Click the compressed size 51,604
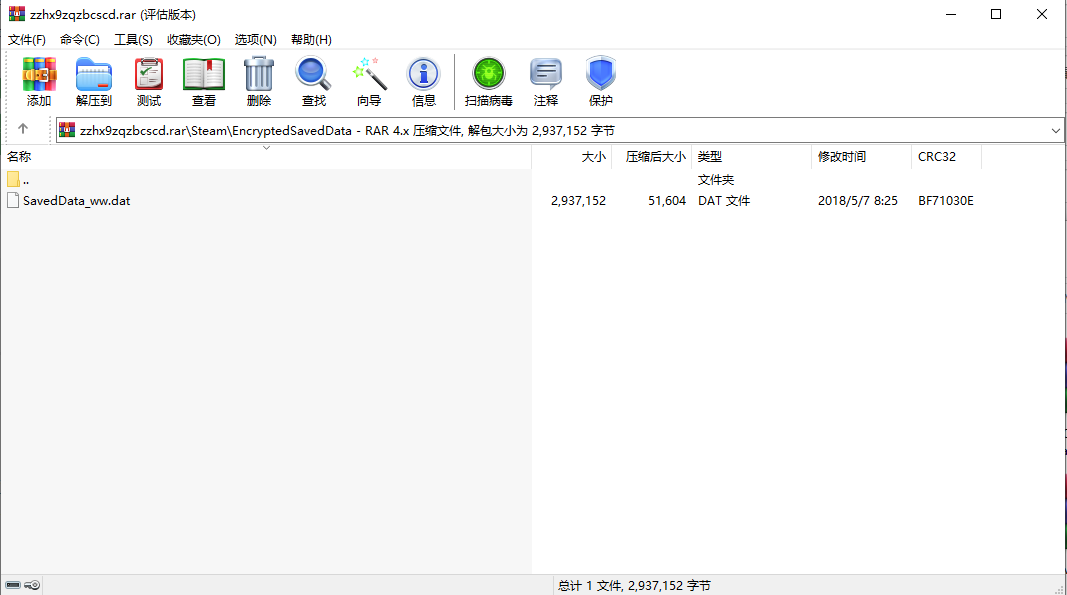This screenshot has width=1067, height=595. pyautogui.click(x=667, y=201)
